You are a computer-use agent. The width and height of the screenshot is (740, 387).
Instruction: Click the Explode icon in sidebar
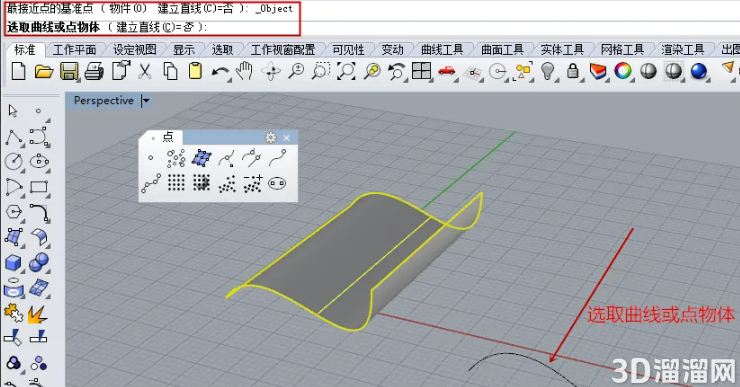(37, 314)
